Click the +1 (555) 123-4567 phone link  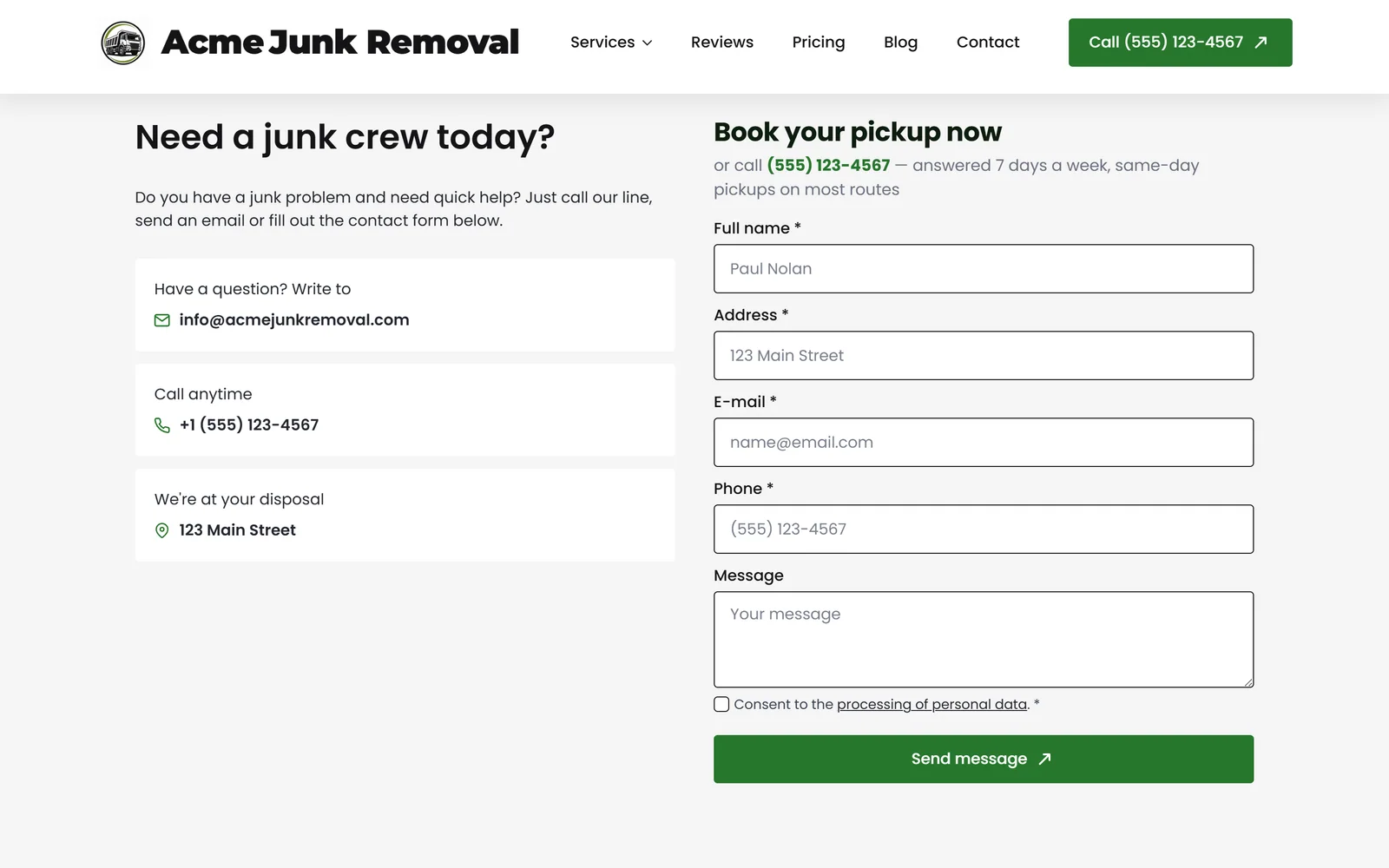click(x=249, y=424)
